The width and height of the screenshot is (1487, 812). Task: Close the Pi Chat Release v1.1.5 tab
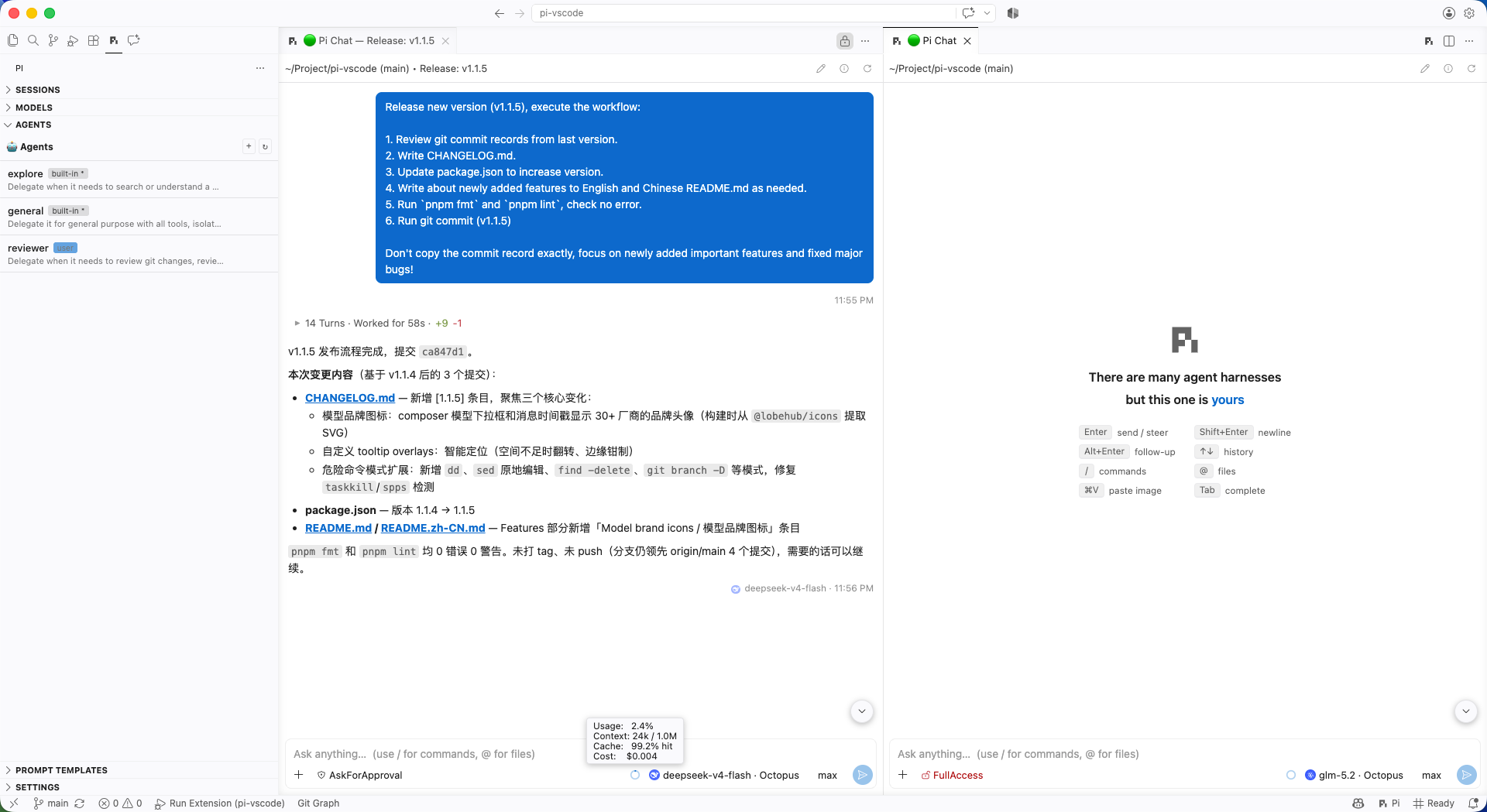coord(445,41)
